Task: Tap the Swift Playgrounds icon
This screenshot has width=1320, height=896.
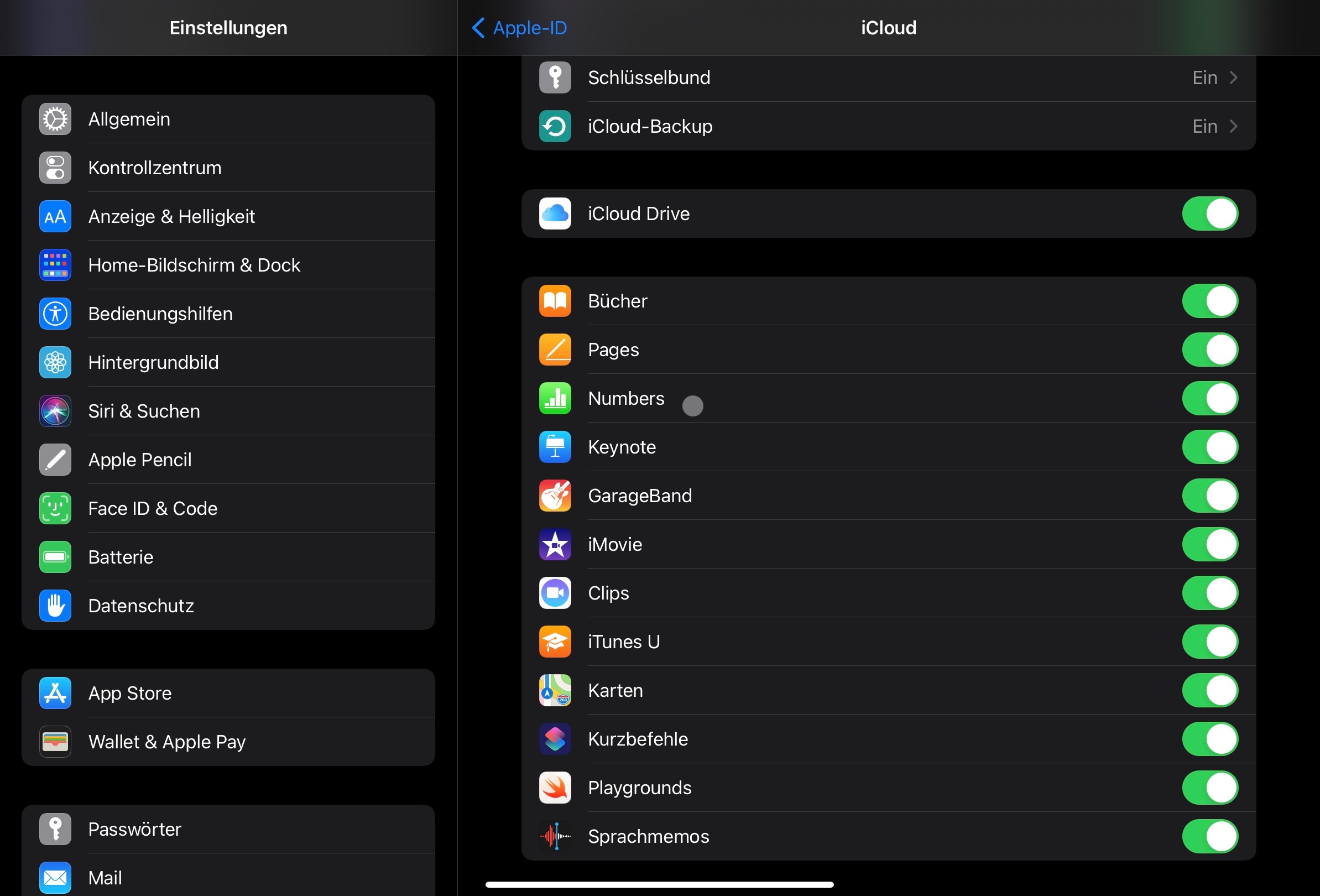Action: coord(554,788)
